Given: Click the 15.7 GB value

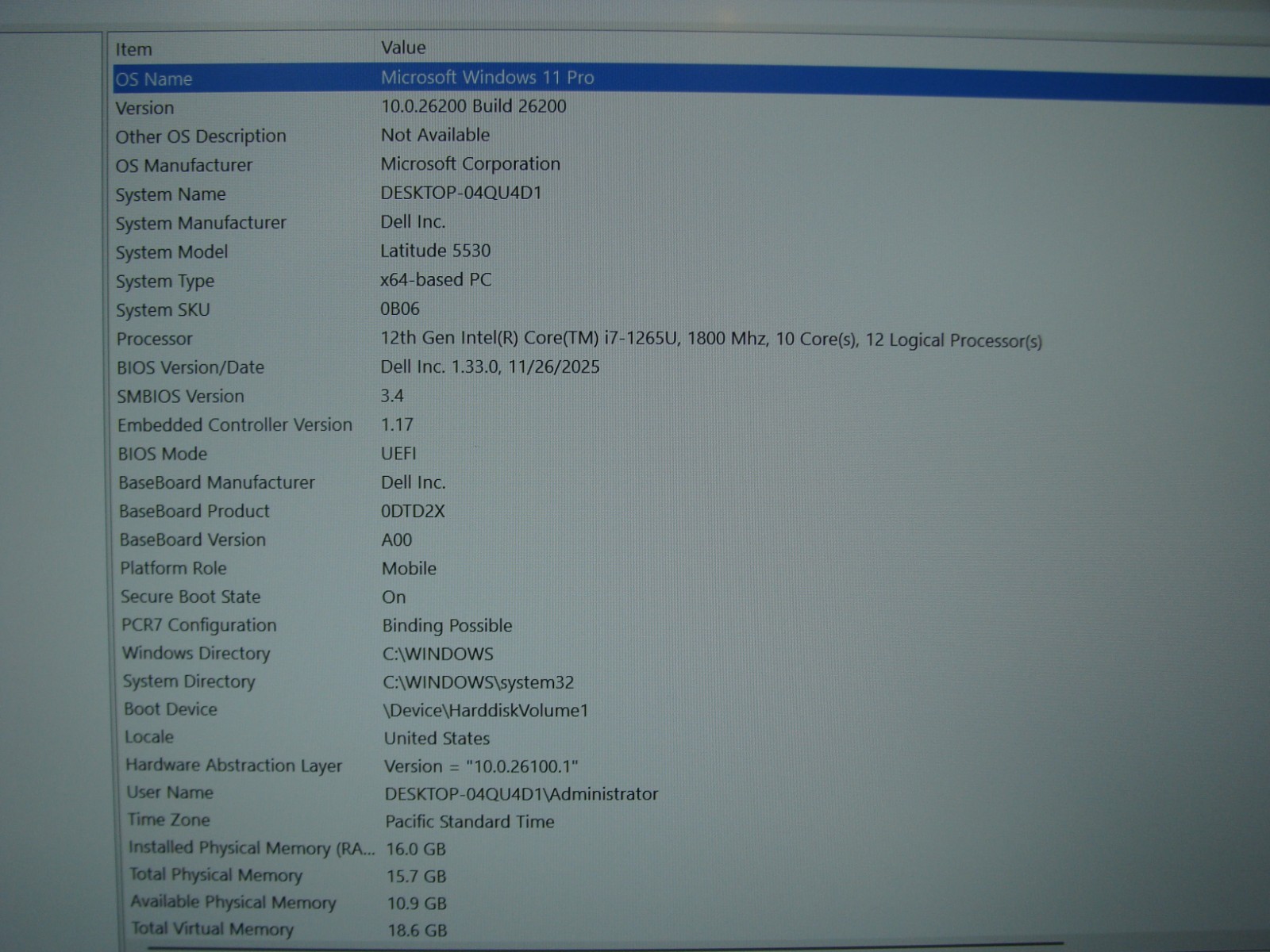Looking at the screenshot, I should point(417,876).
